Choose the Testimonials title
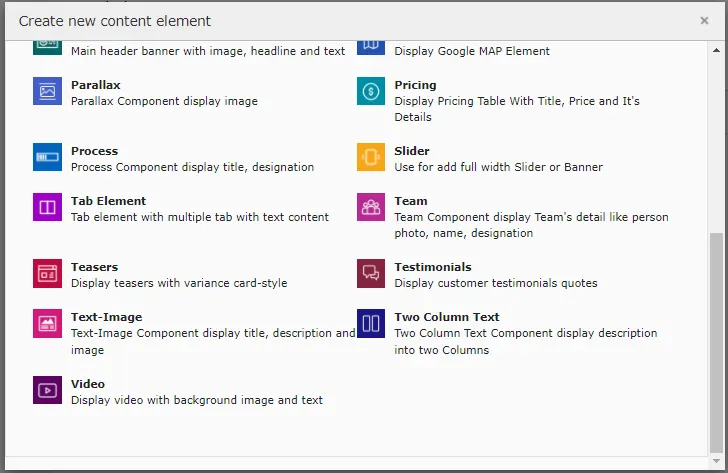The height and width of the screenshot is (473, 728). tap(433, 267)
